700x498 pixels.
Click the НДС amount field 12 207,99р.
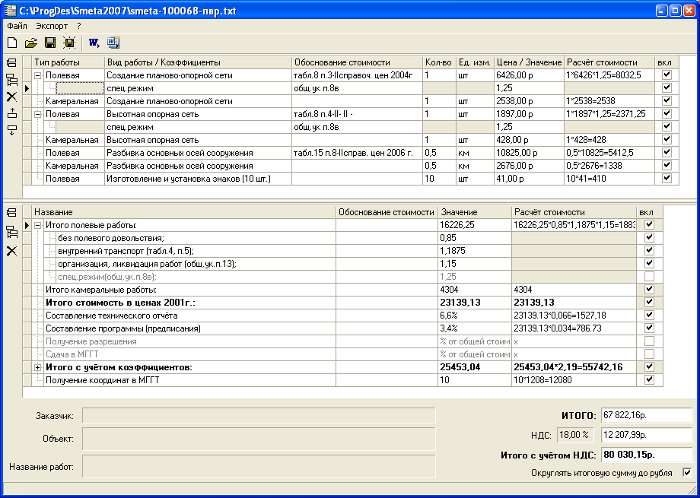[647, 435]
